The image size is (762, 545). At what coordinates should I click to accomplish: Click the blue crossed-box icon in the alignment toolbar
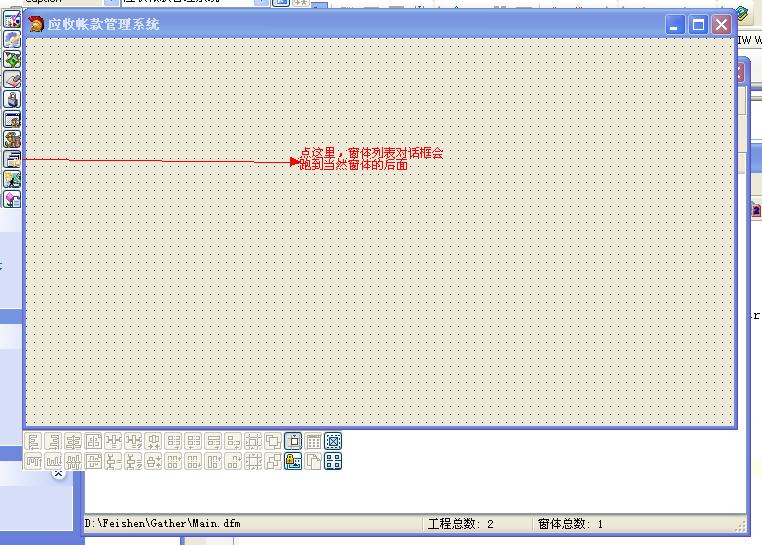(333, 441)
